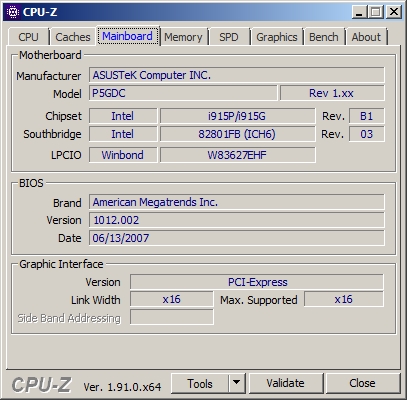Click the empty Side Band Addressing field
407x400 pixels.
tap(172, 317)
